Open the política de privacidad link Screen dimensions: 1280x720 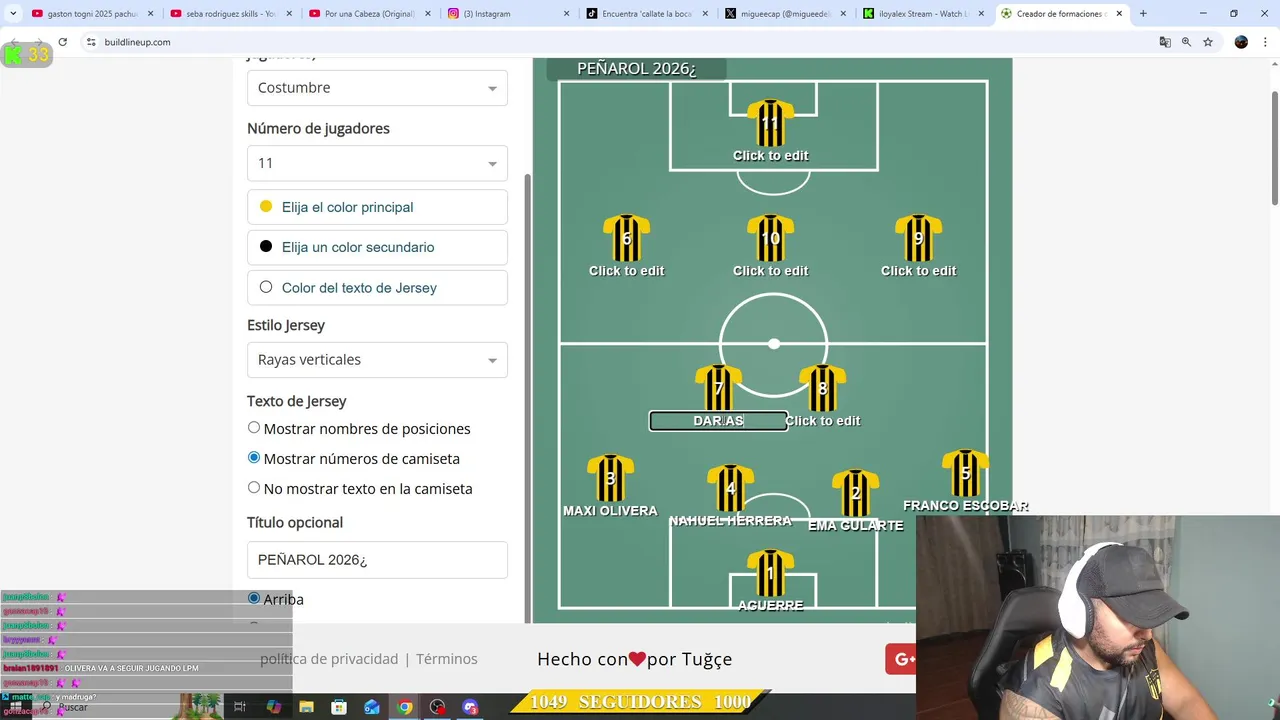(x=329, y=659)
